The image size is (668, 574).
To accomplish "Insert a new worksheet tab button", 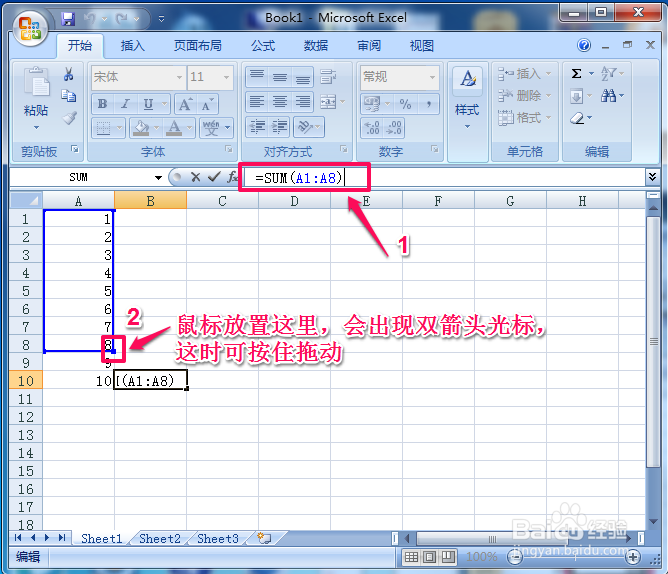I will (265, 539).
